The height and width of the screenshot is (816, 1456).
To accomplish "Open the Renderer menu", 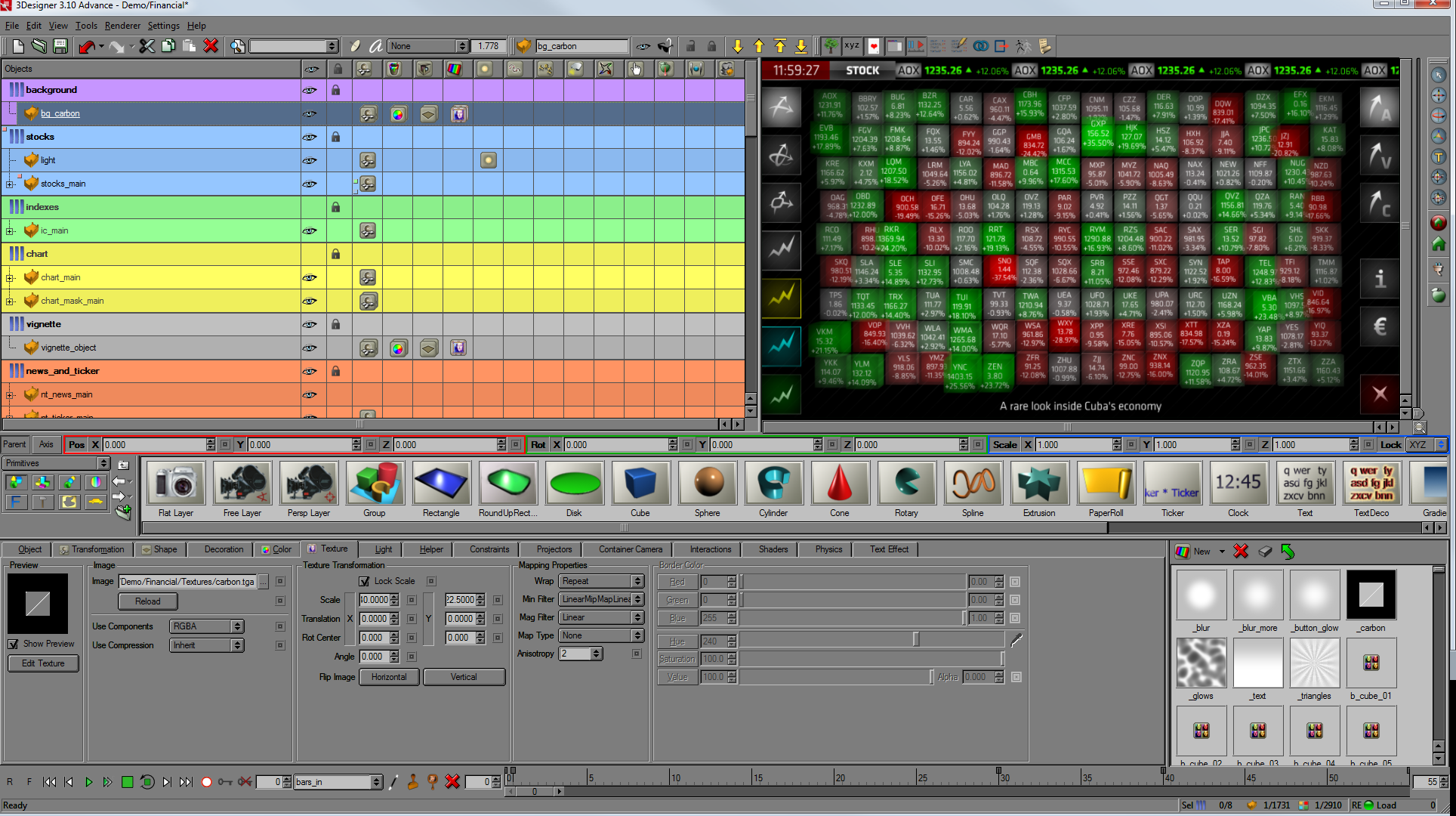I will click(x=122, y=26).
